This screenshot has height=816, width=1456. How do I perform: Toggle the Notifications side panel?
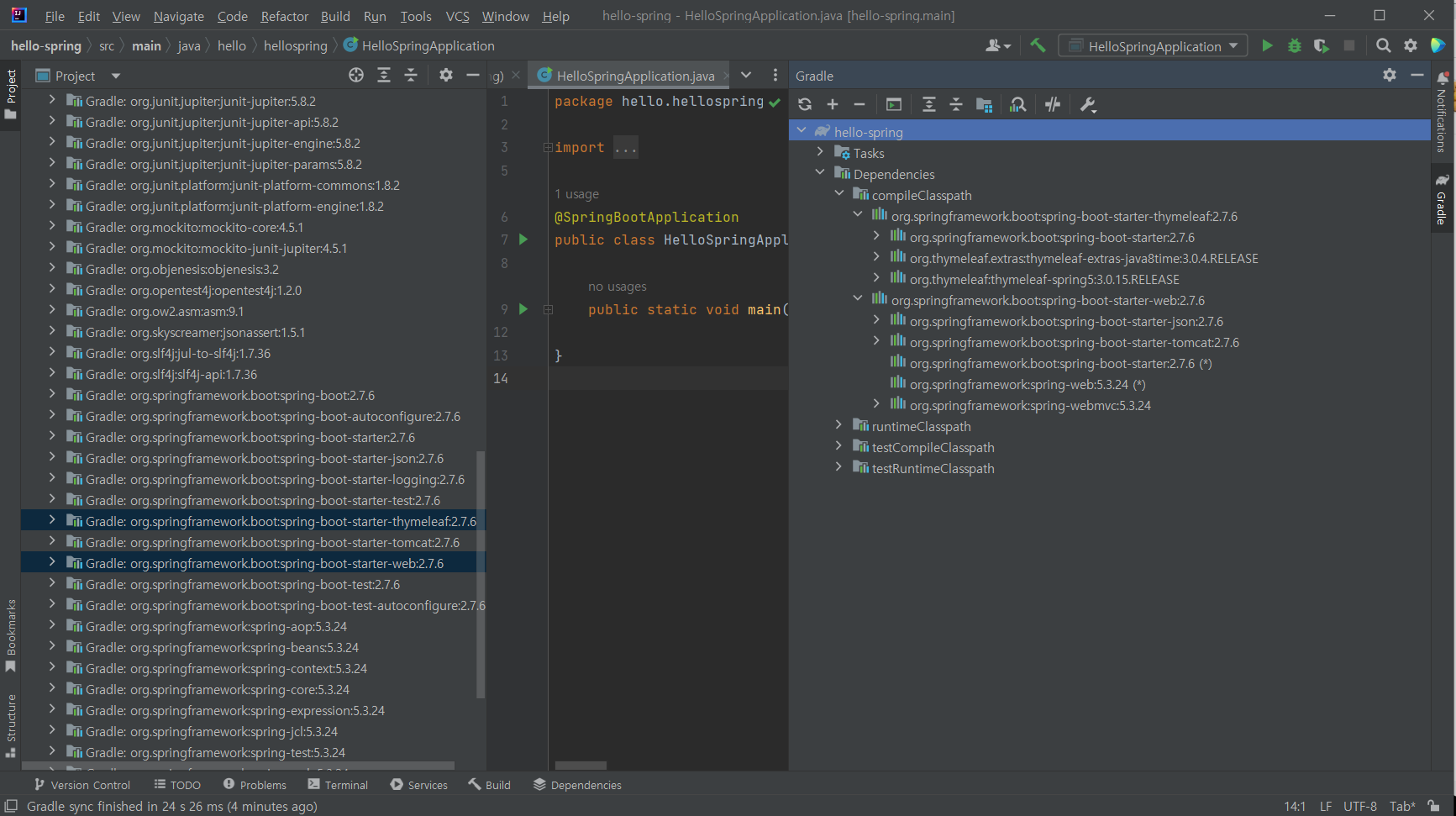tap(1442, 112)
